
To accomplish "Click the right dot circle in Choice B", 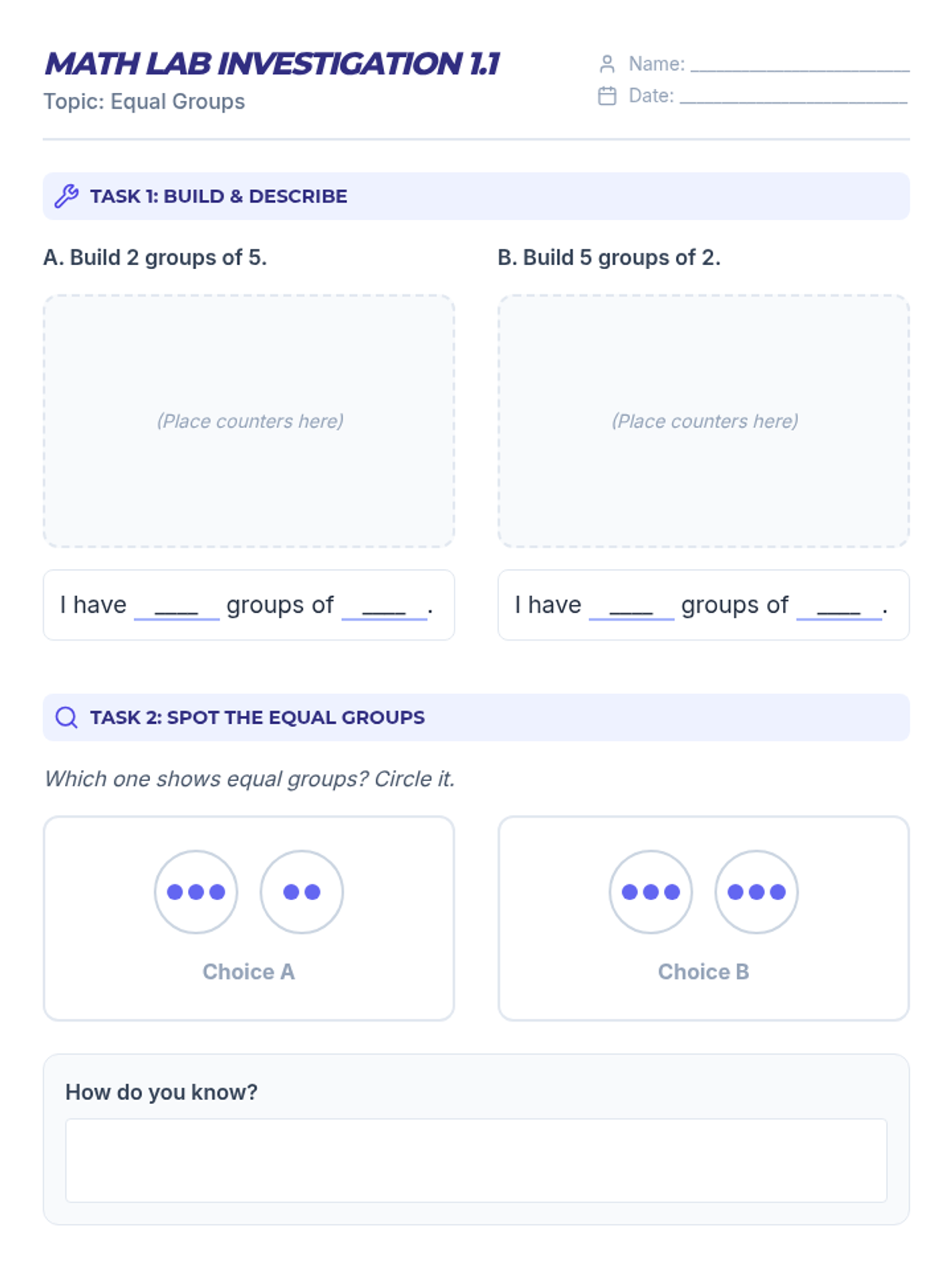I will (x=756, y=891).
